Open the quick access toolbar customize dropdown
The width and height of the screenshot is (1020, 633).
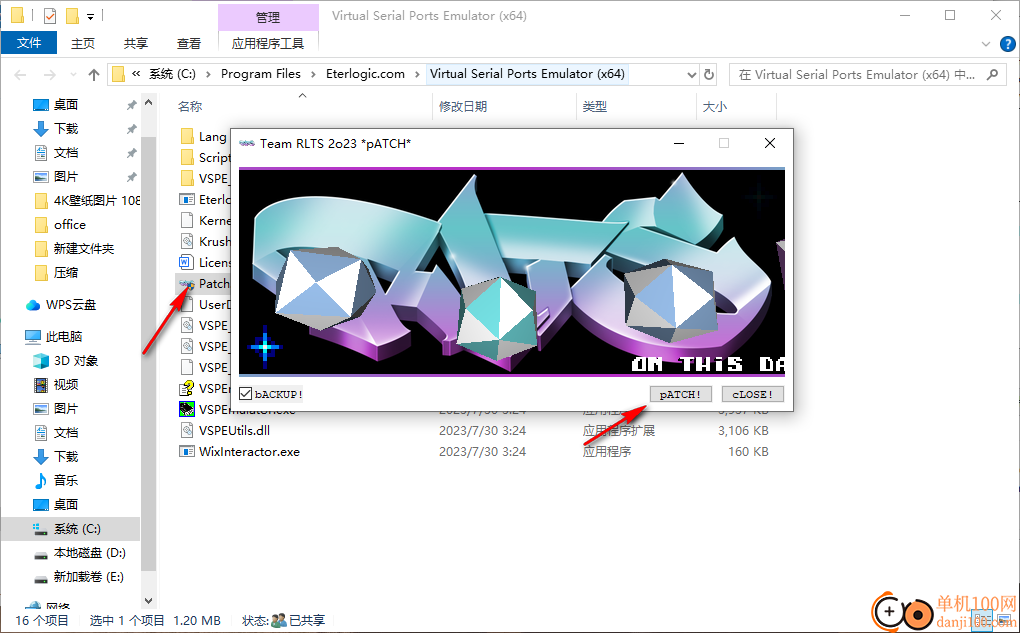pyautogui.click(x=90, y=16)
